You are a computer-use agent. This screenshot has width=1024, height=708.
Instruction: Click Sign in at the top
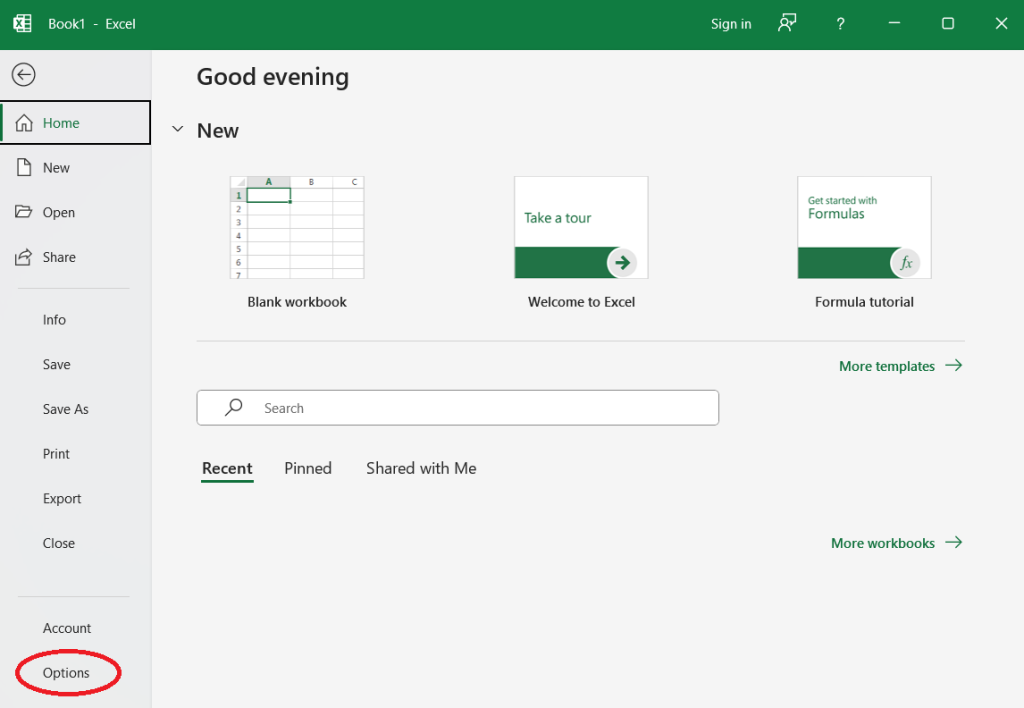point(731,24)
